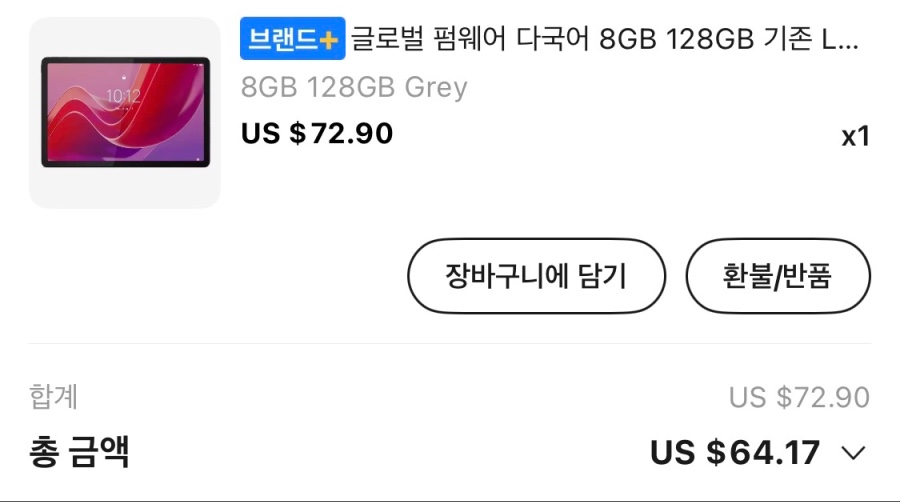
Task: Click the 합계 label
Action: tap(54, 397)
